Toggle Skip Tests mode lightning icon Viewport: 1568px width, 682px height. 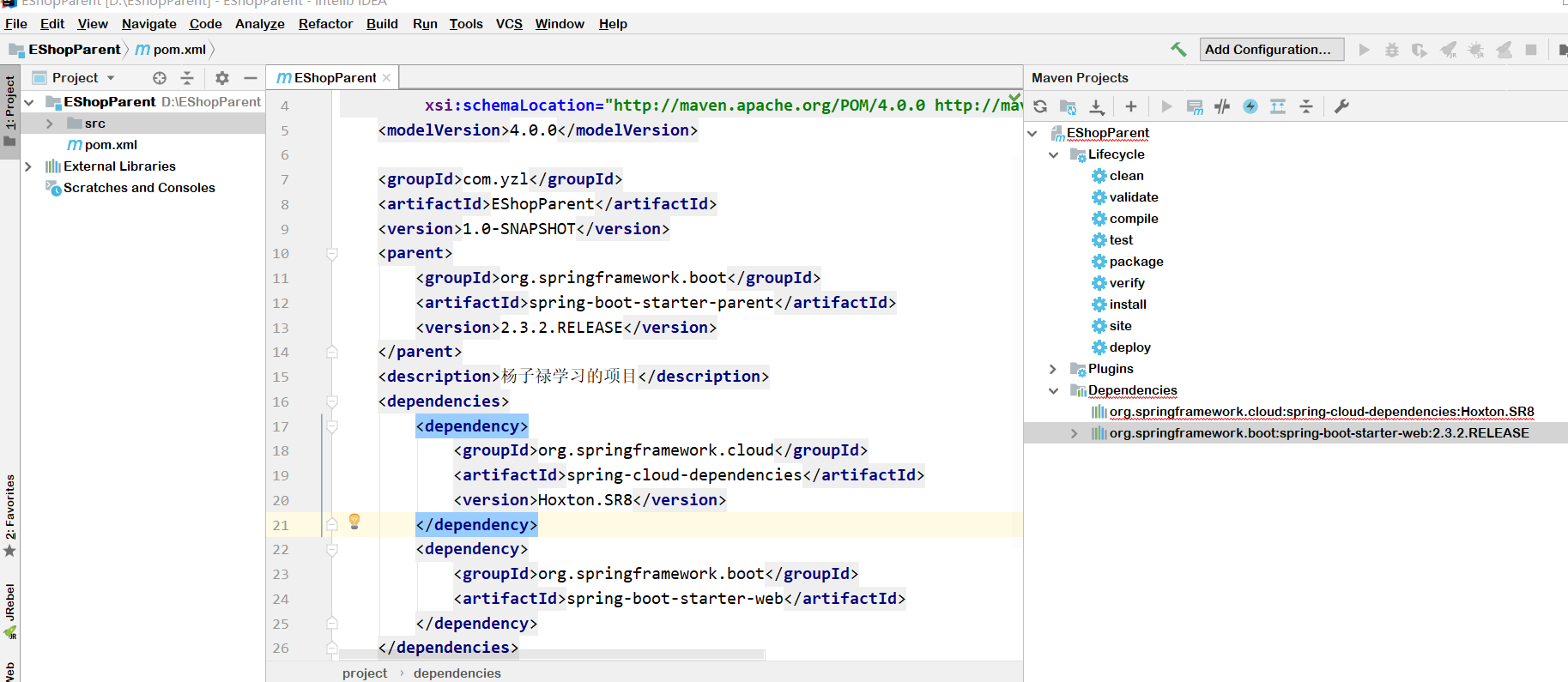tap(1250, 106)
